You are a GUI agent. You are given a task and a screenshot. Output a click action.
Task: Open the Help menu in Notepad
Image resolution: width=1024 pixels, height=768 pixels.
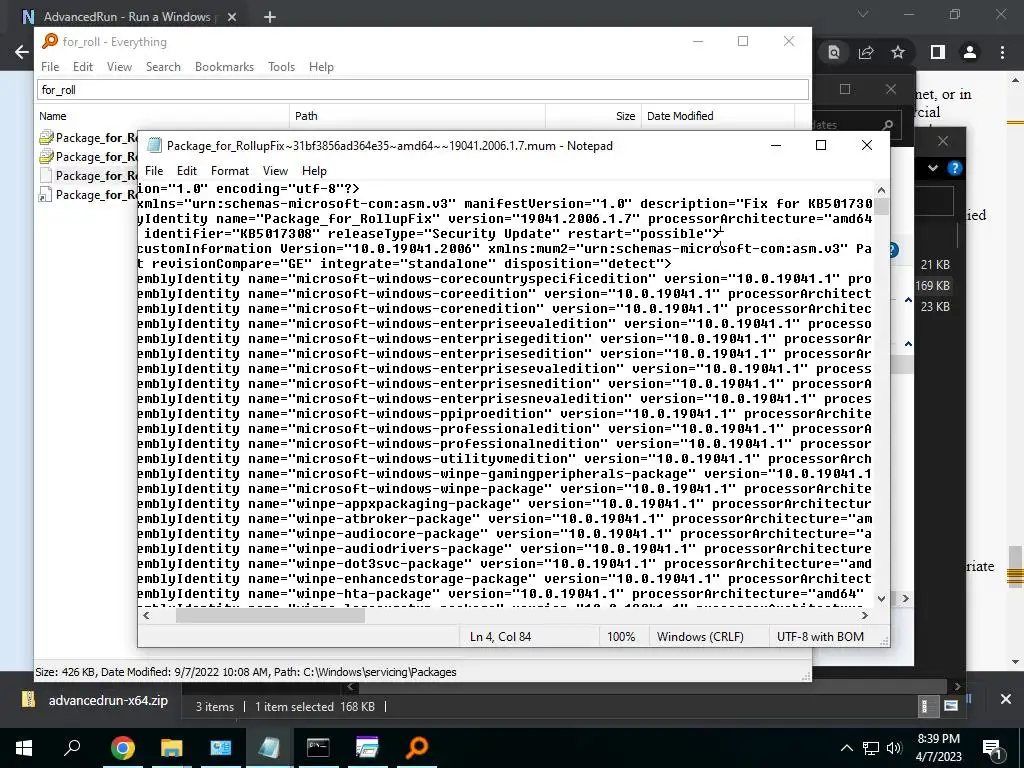[314, 170]
